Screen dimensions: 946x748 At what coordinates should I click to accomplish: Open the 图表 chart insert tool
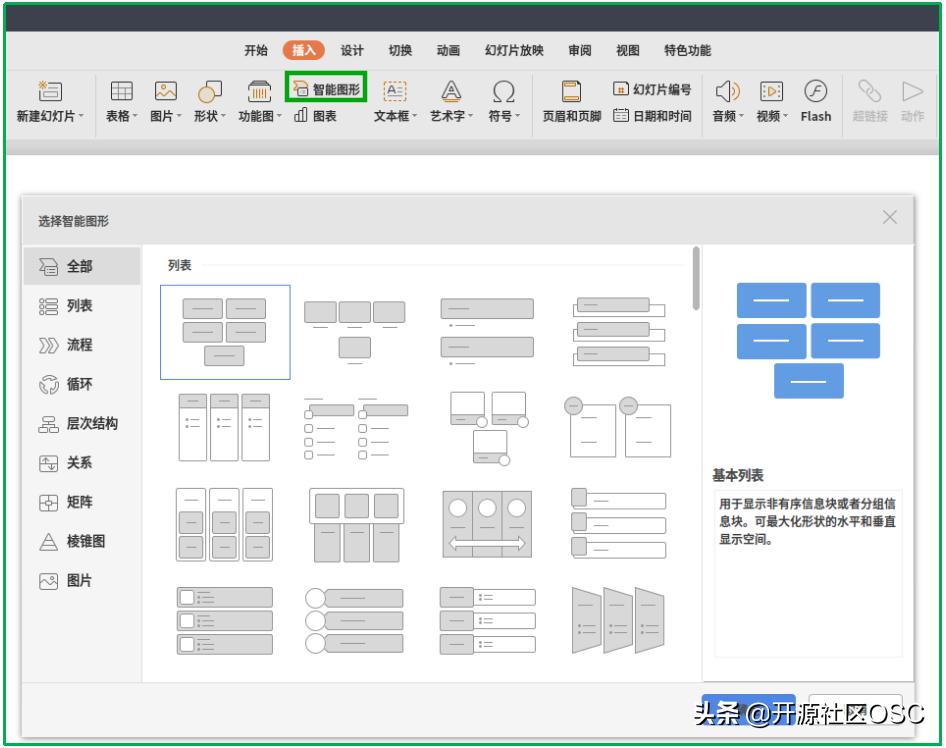[x=318, y=115]
